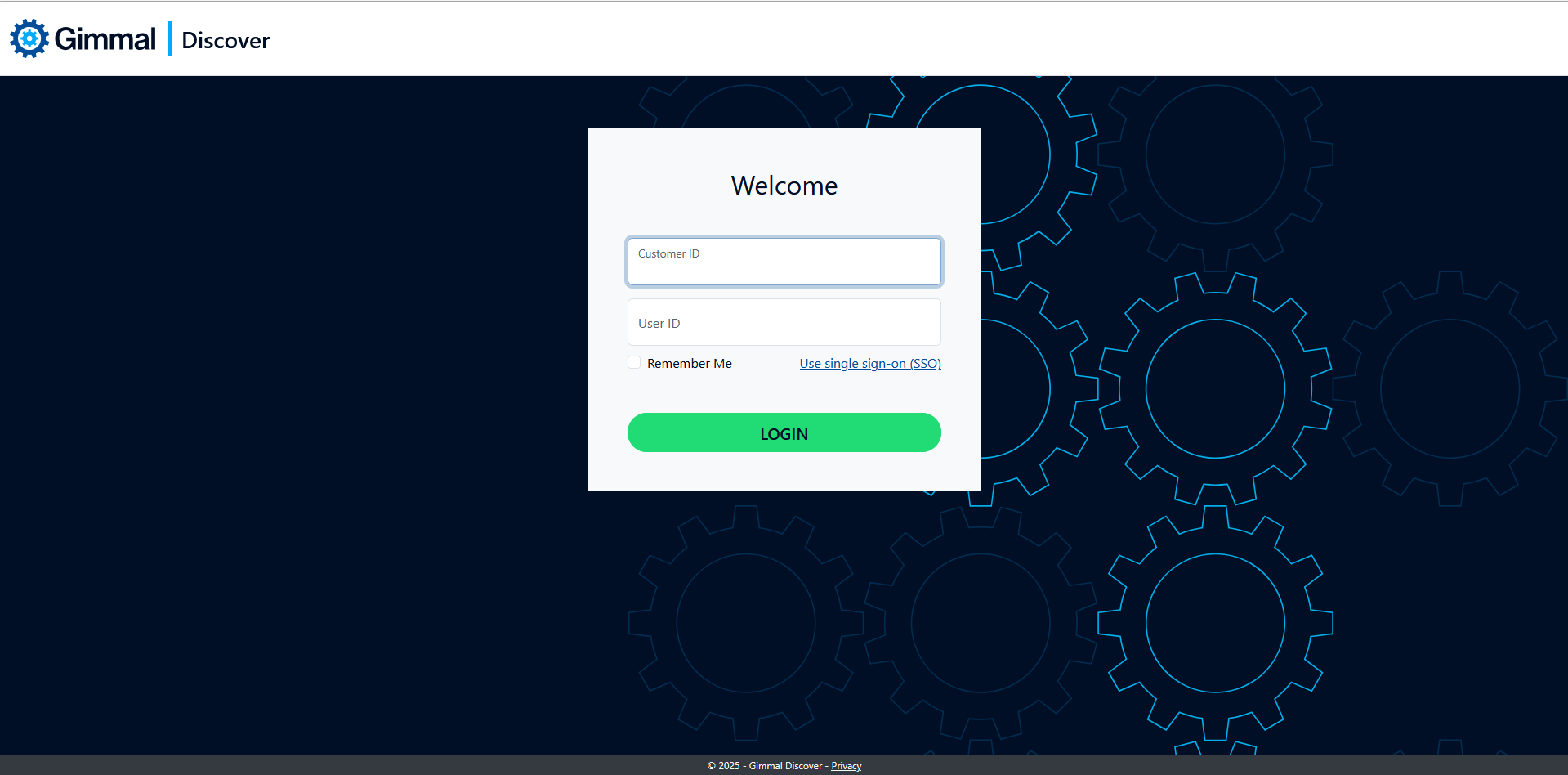Click the Welcome heading on the login card
The image size is (1568, 775).
coord(784,186)
